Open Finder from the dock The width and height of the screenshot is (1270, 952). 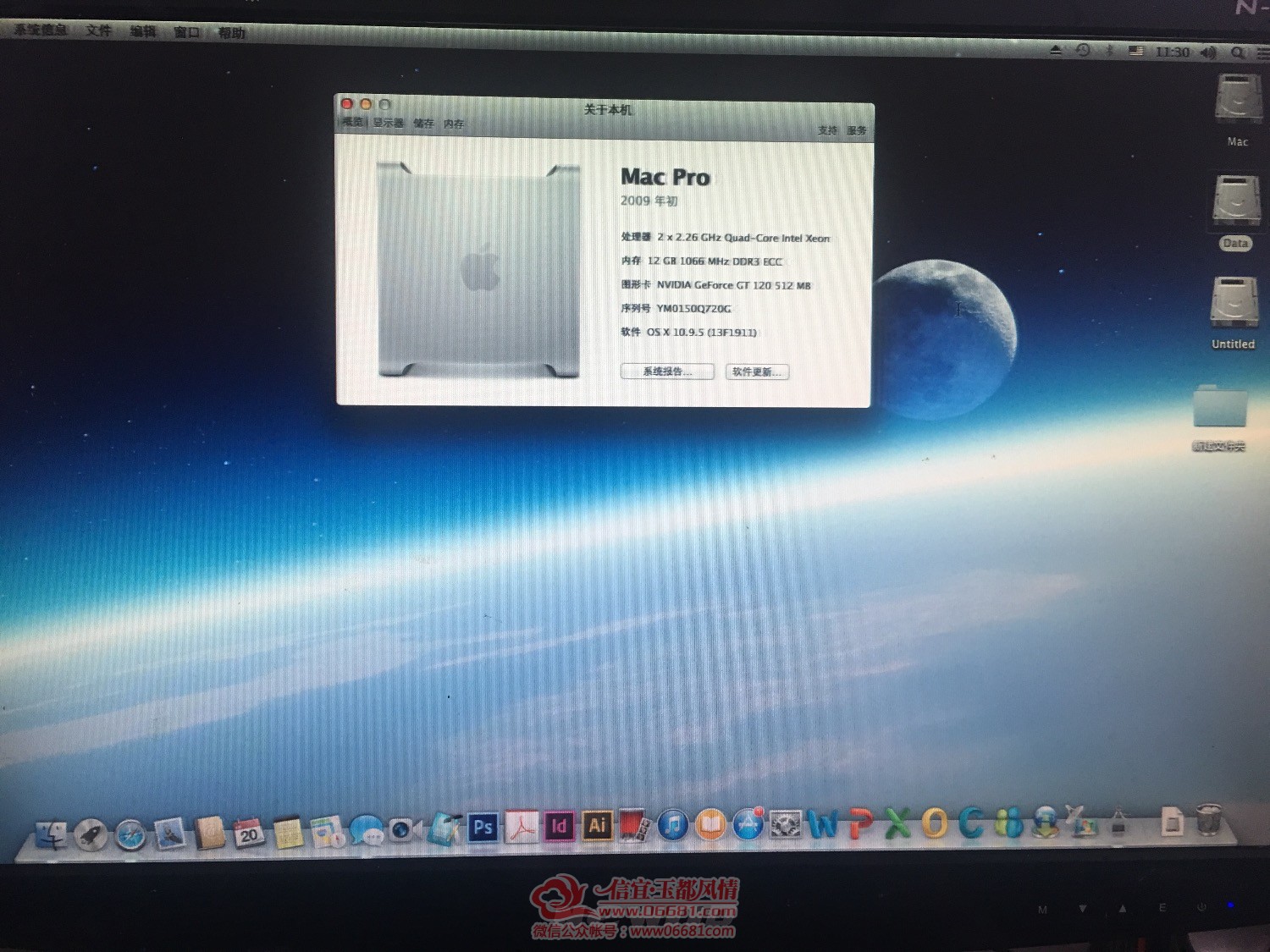click(52, 834)
